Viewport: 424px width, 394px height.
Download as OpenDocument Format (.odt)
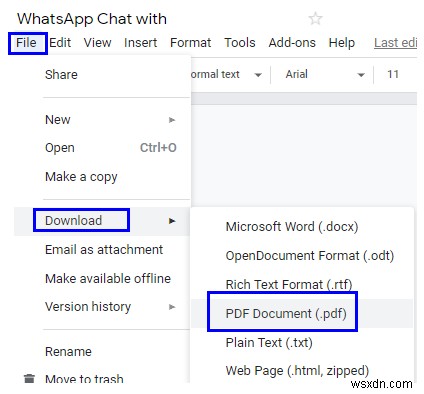(302, 256)
